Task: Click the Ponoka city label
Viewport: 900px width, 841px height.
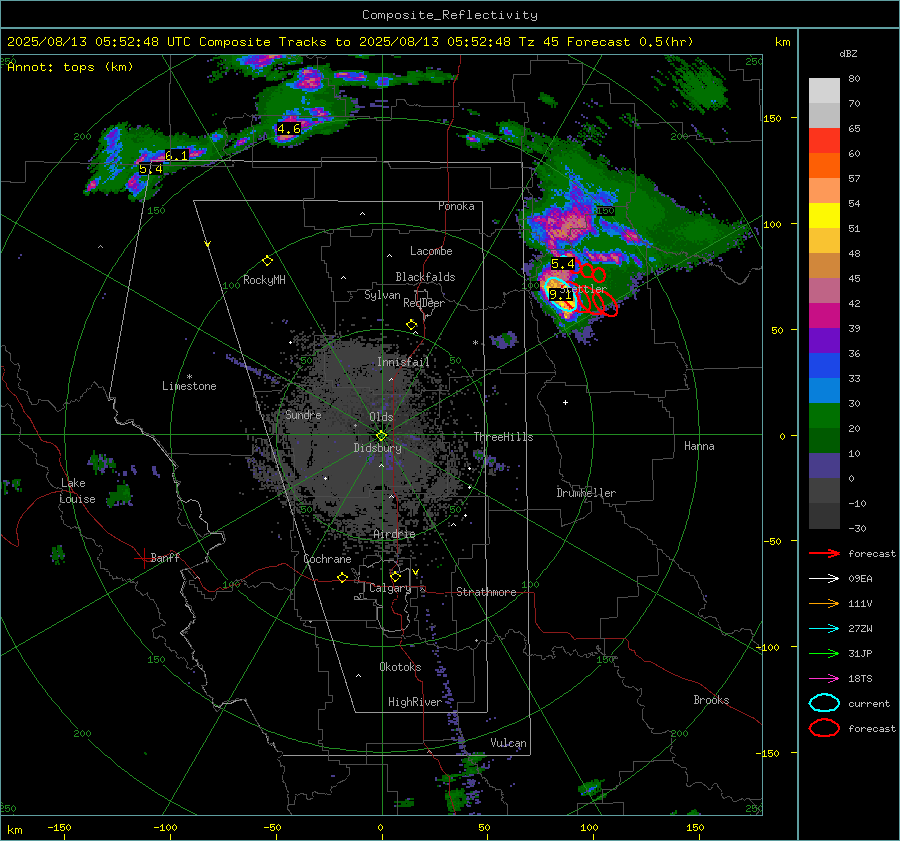Action: pos(456,206)
